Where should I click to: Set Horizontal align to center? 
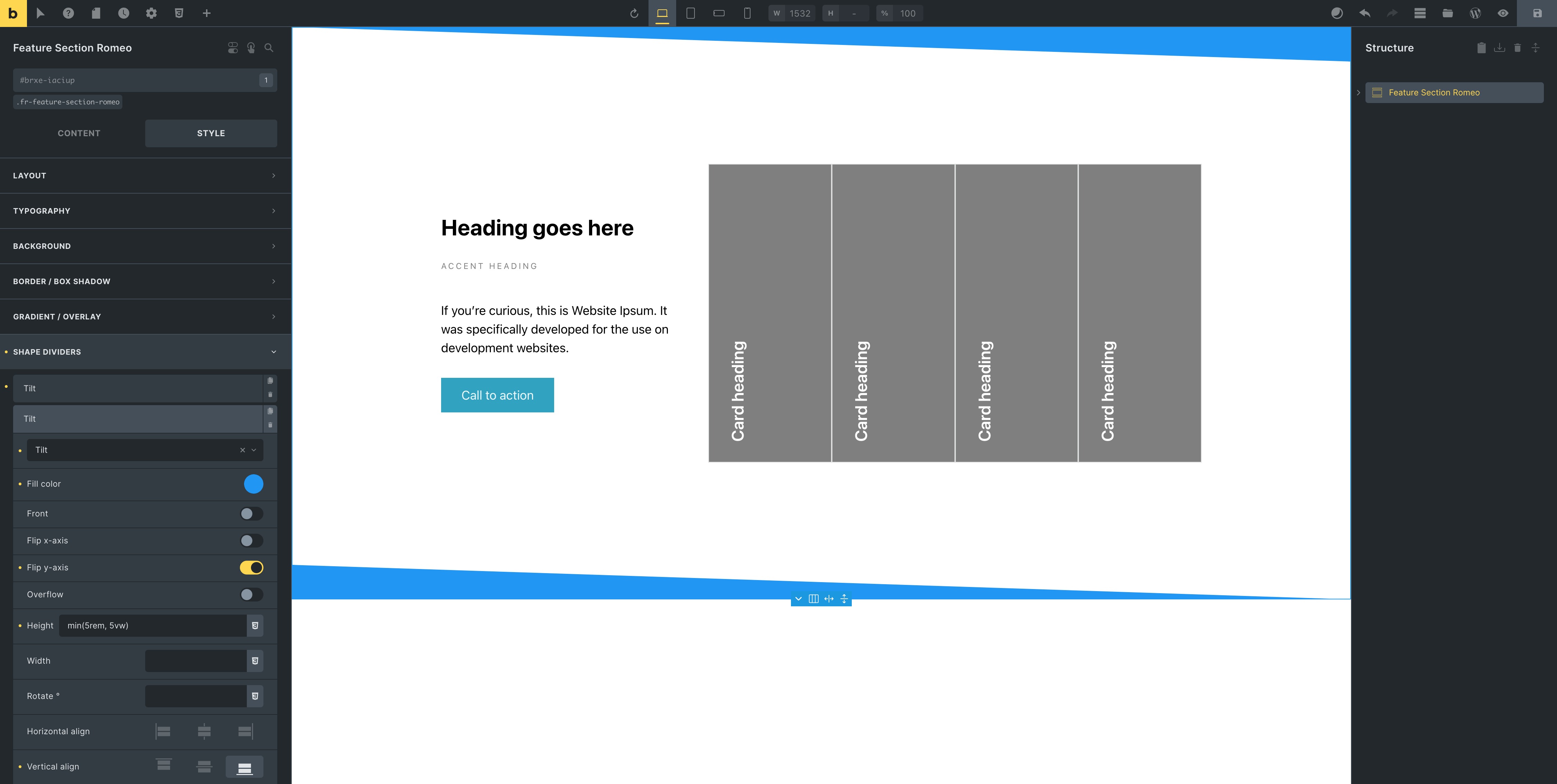[x=204, y=731]
